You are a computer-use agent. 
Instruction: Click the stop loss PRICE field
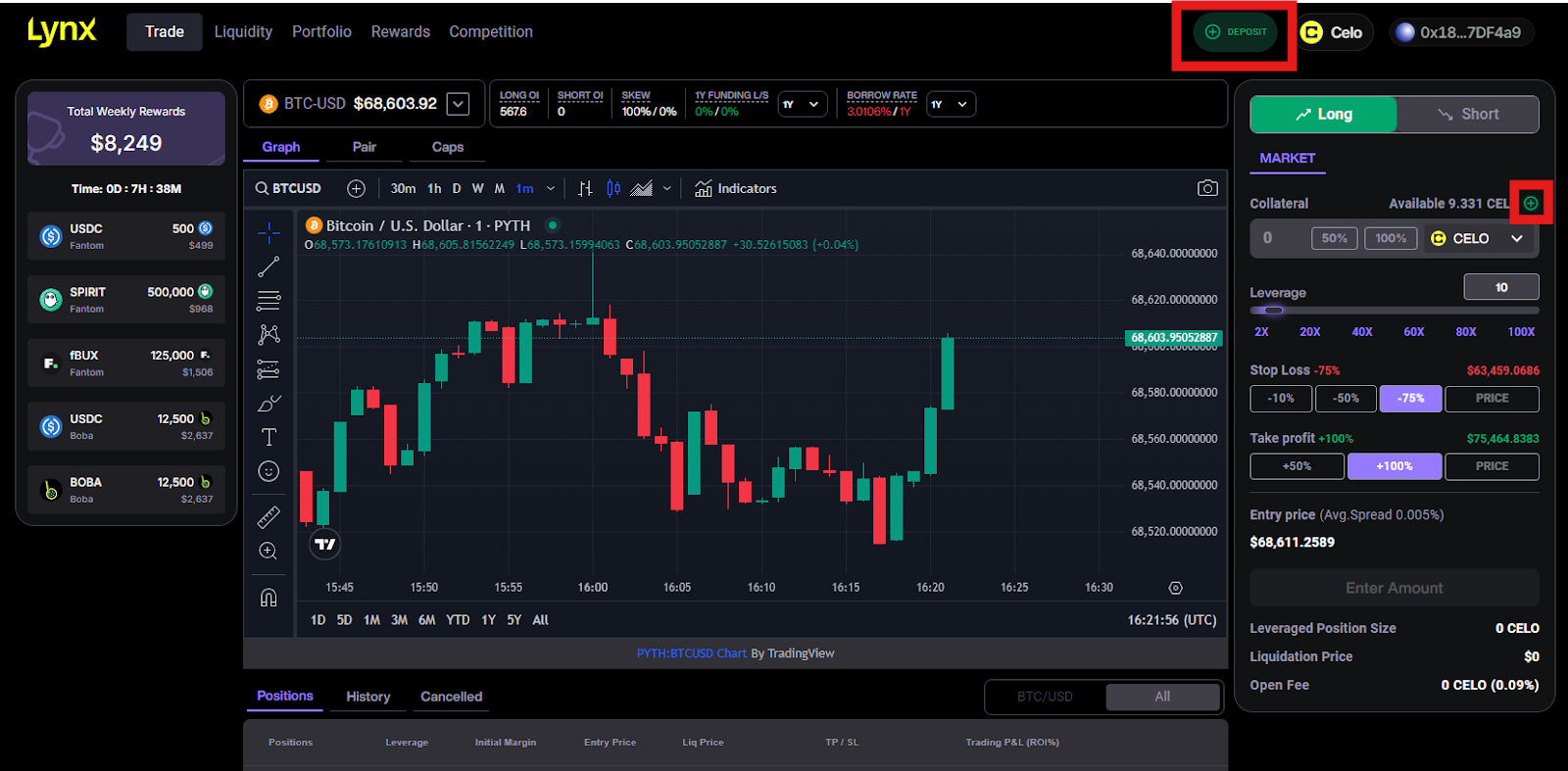click(x=1492, y=399)
